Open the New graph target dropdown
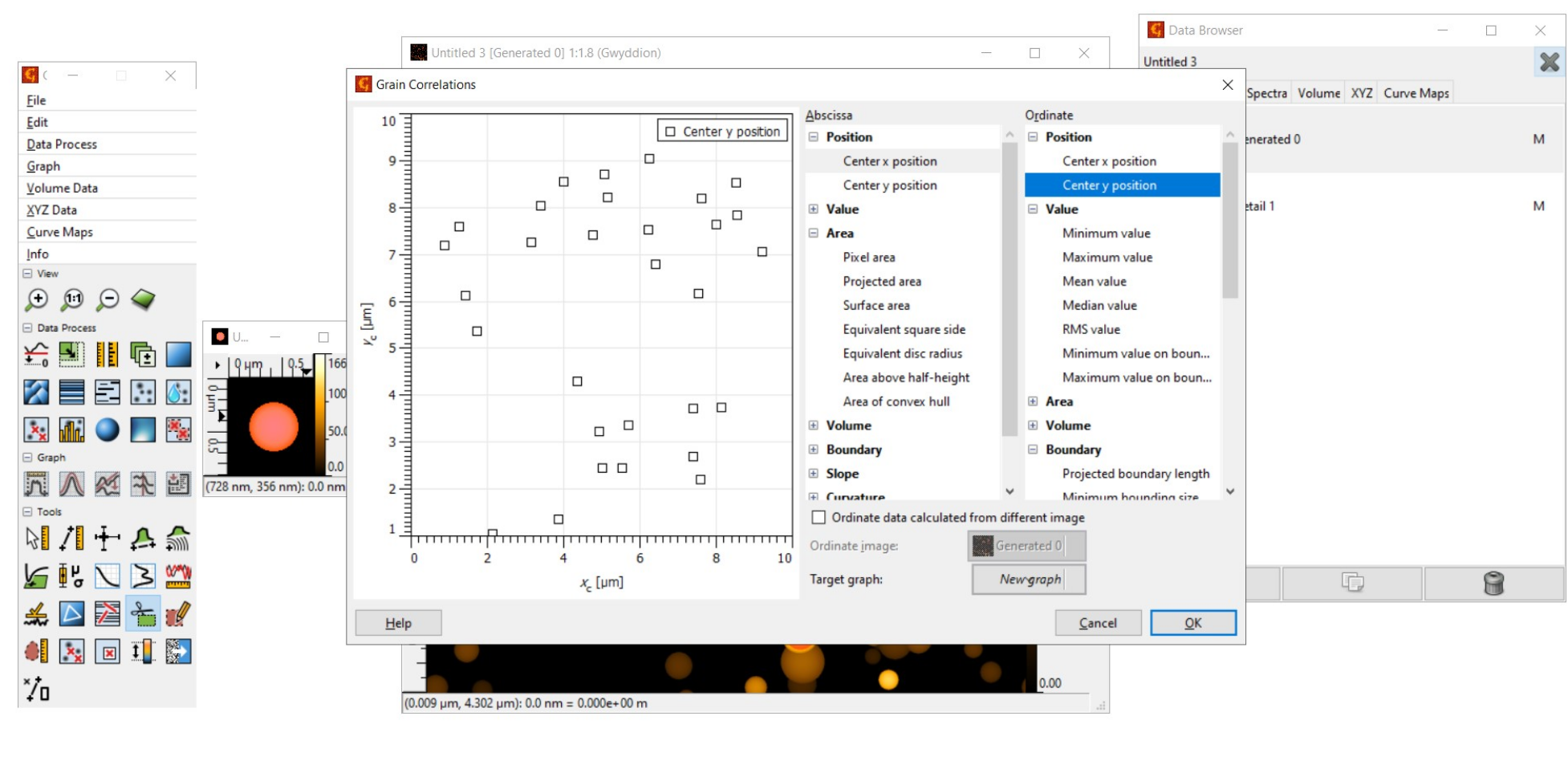 click(x=1029, y=580)
